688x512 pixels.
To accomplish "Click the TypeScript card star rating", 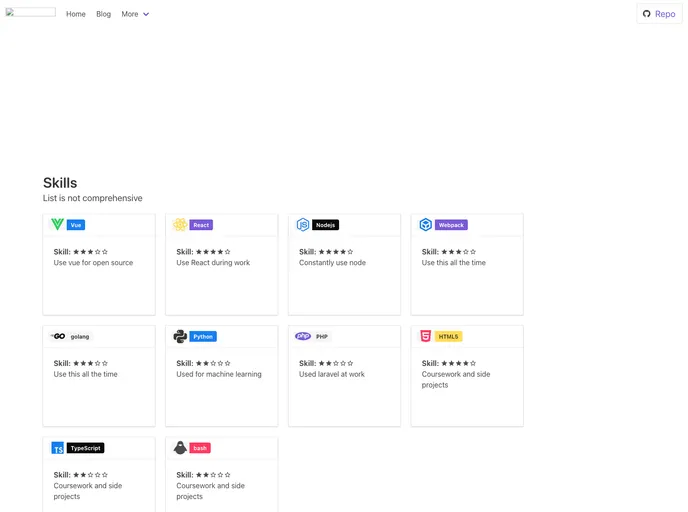I will (x=90, y=475).
